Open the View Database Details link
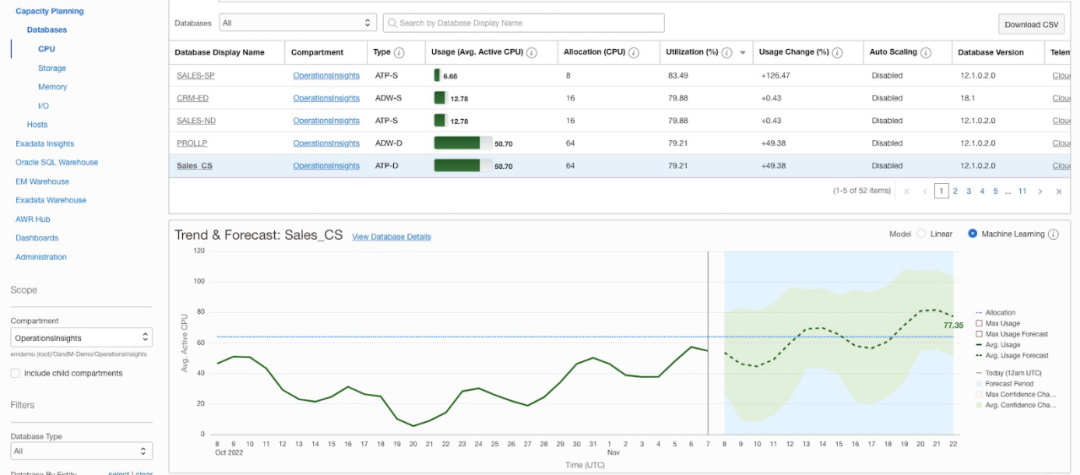 point(391,236)
